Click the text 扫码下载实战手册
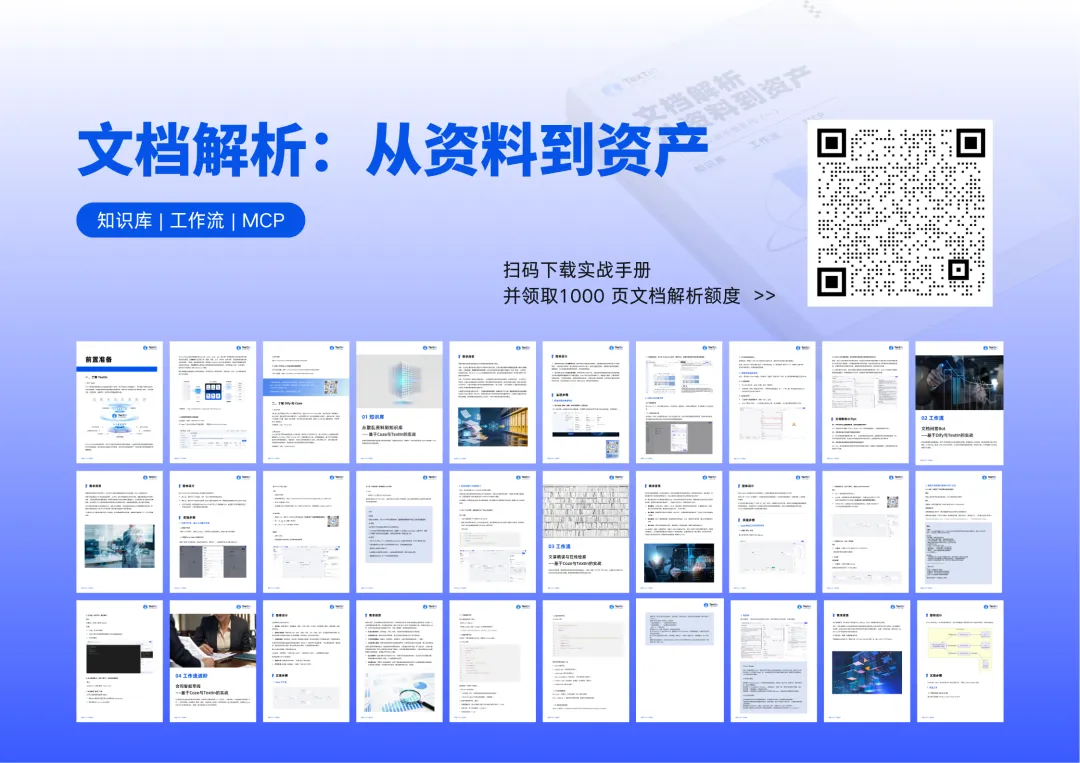This screenshot has height=763, width=1080. [x=577, y=270]
